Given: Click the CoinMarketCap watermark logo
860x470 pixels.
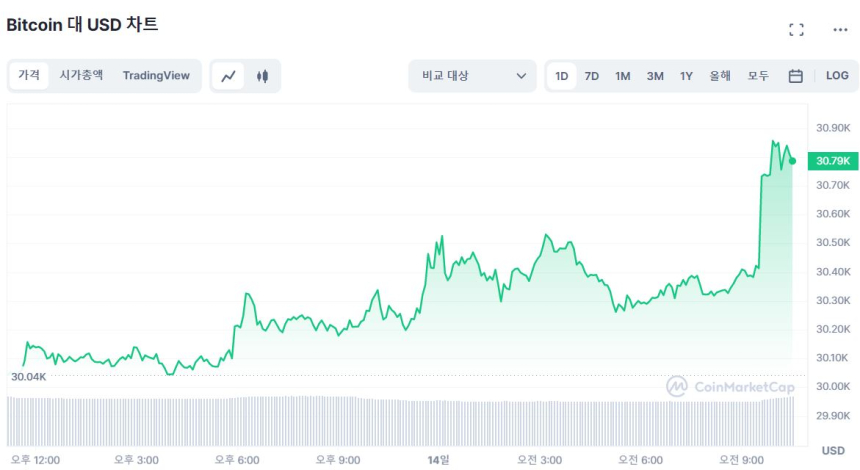Looking at the screenshot, I should point(731,386).
